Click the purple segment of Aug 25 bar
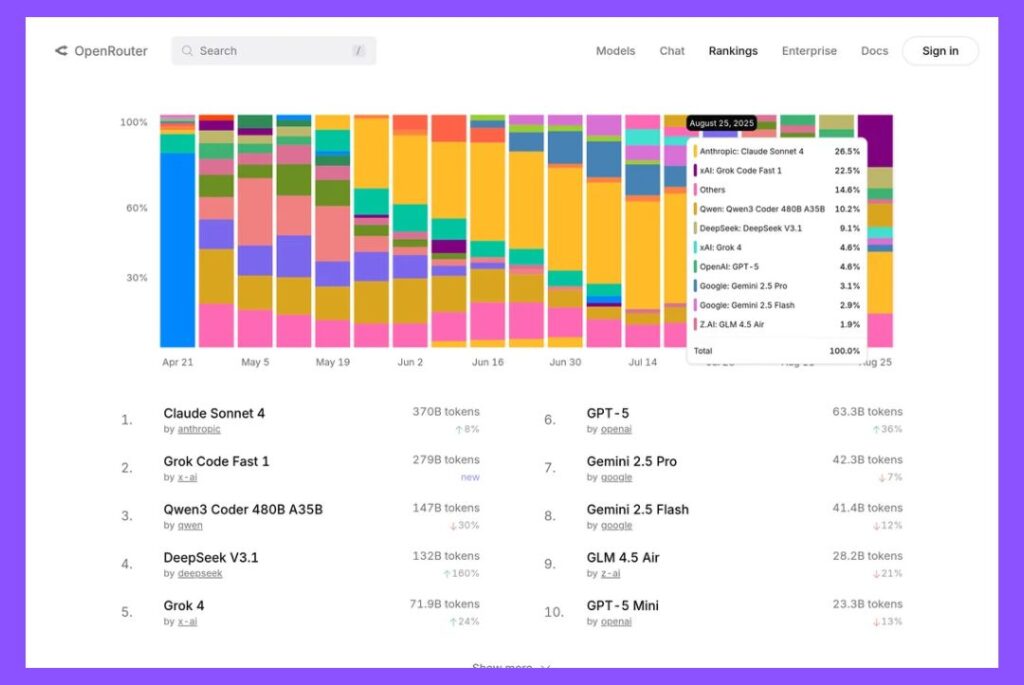 pyautogui.click(x=875, y=141)
